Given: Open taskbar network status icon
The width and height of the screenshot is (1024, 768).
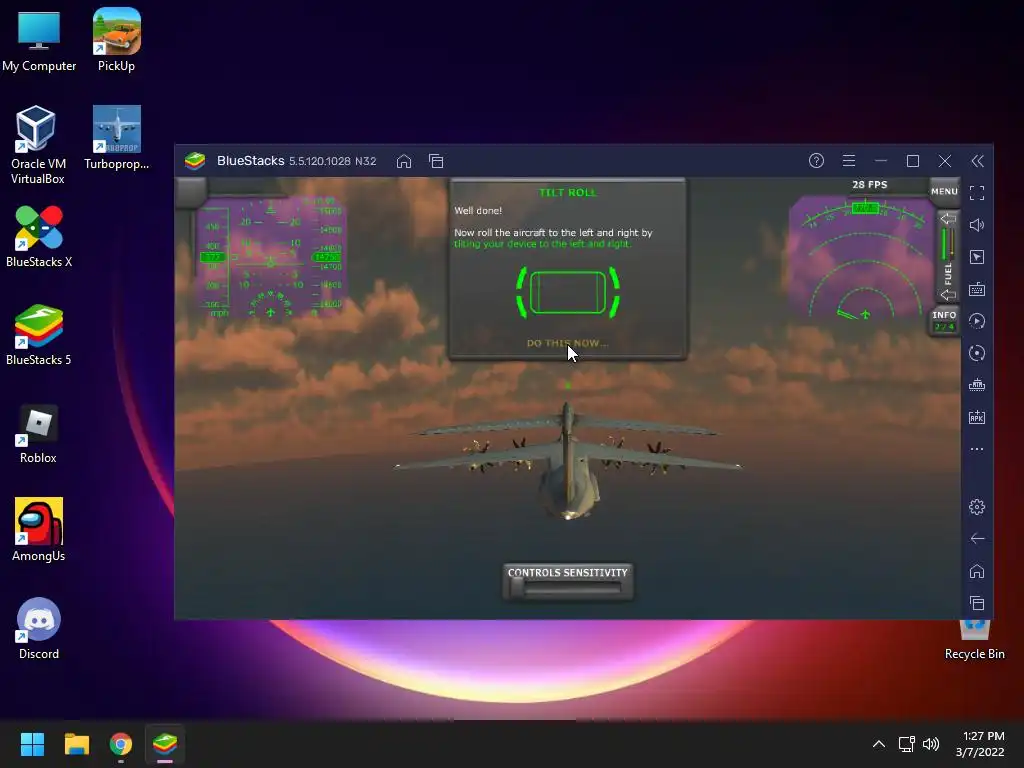Looking at the screenshot, I should point(906,744).
